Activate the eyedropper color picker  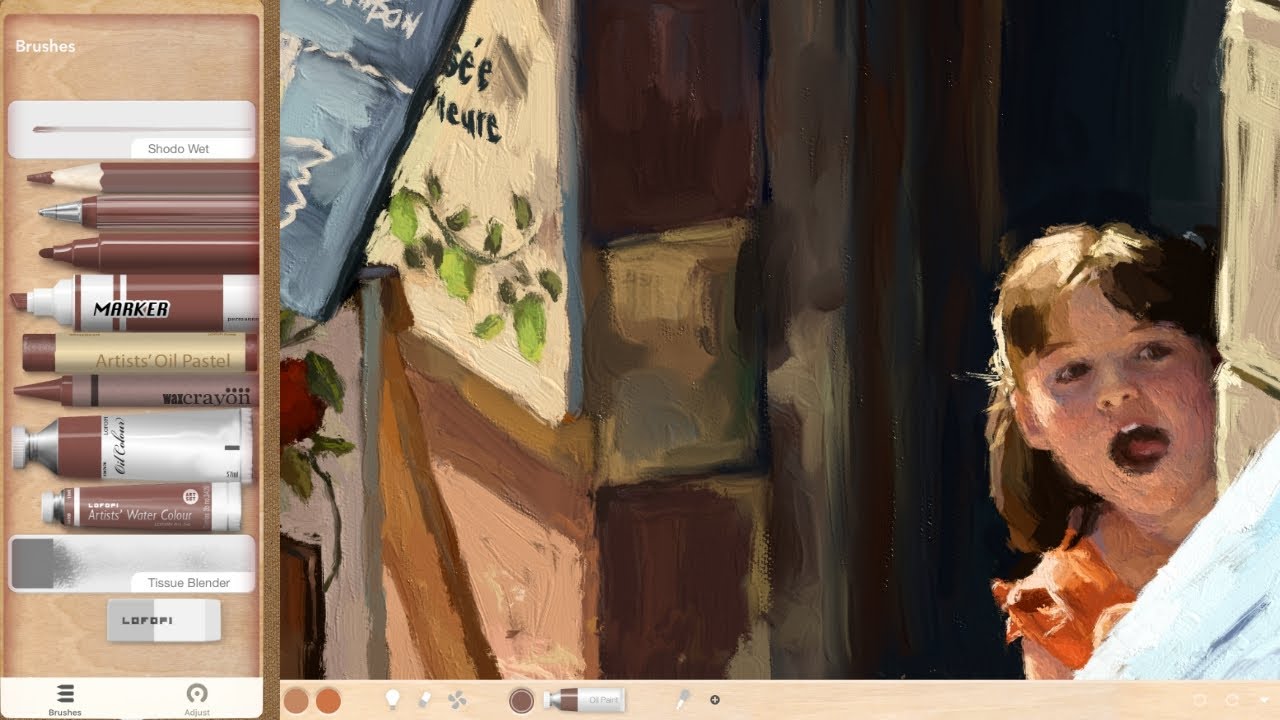pyautogui.click(x=682, y=700)
